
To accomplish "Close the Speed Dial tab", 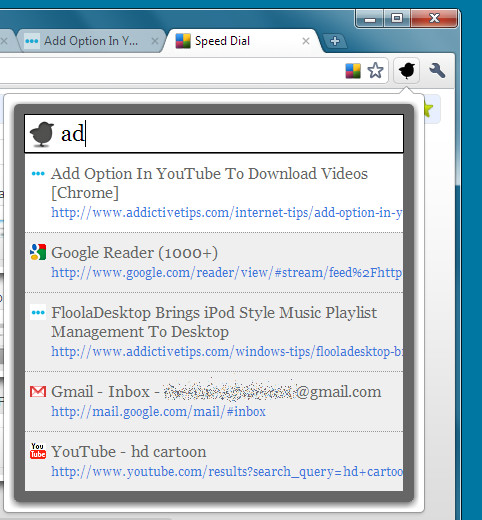I will point(306,41).
